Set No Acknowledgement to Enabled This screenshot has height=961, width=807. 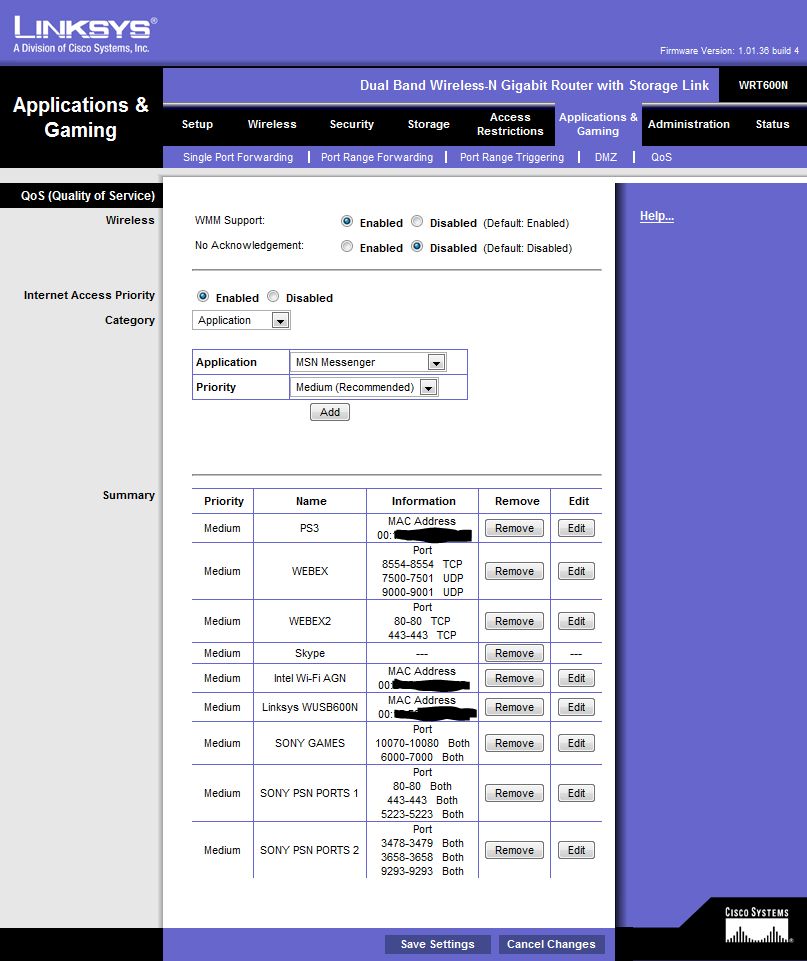tap(347, 247)
